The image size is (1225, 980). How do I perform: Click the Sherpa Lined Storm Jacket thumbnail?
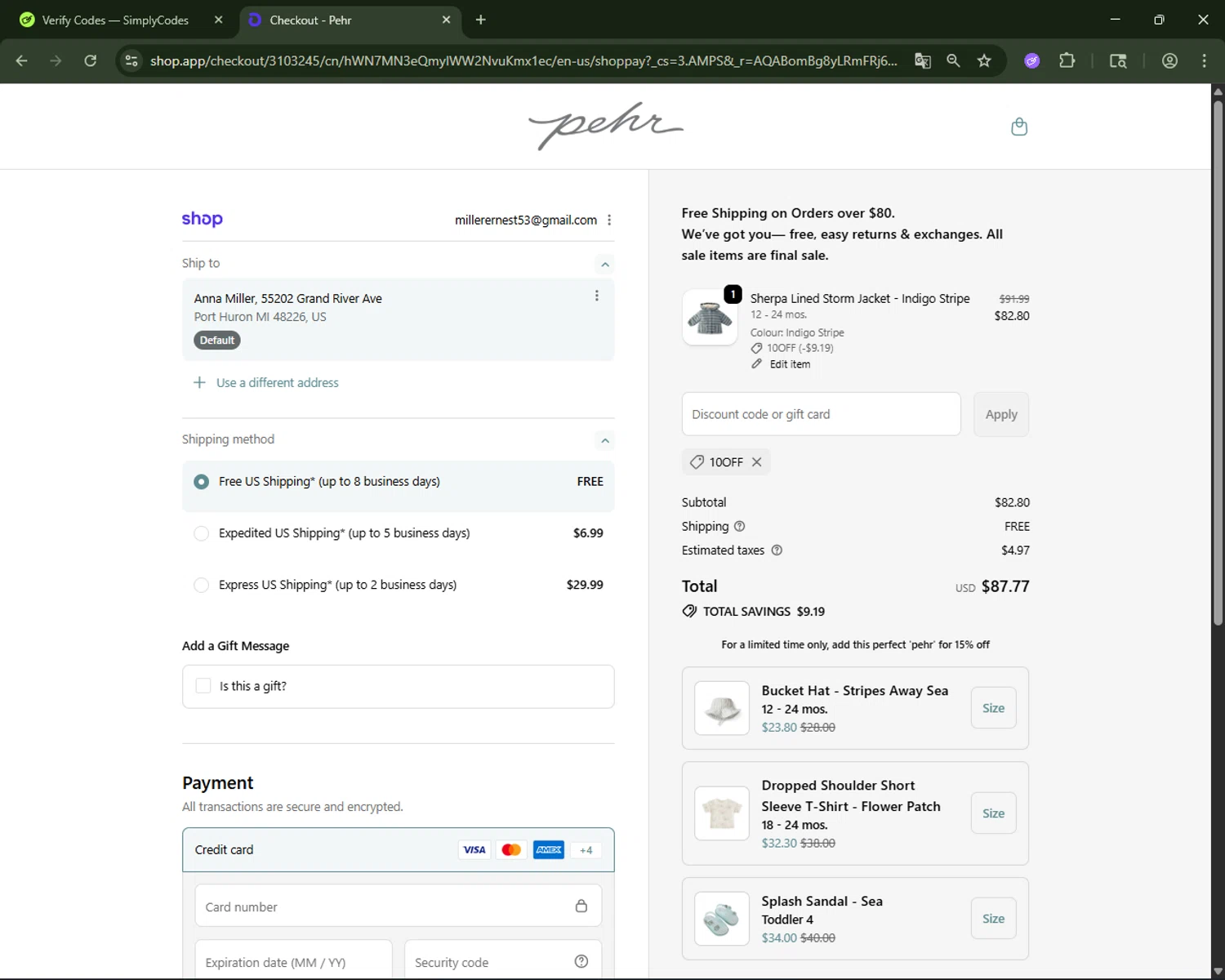click(710, 318)
